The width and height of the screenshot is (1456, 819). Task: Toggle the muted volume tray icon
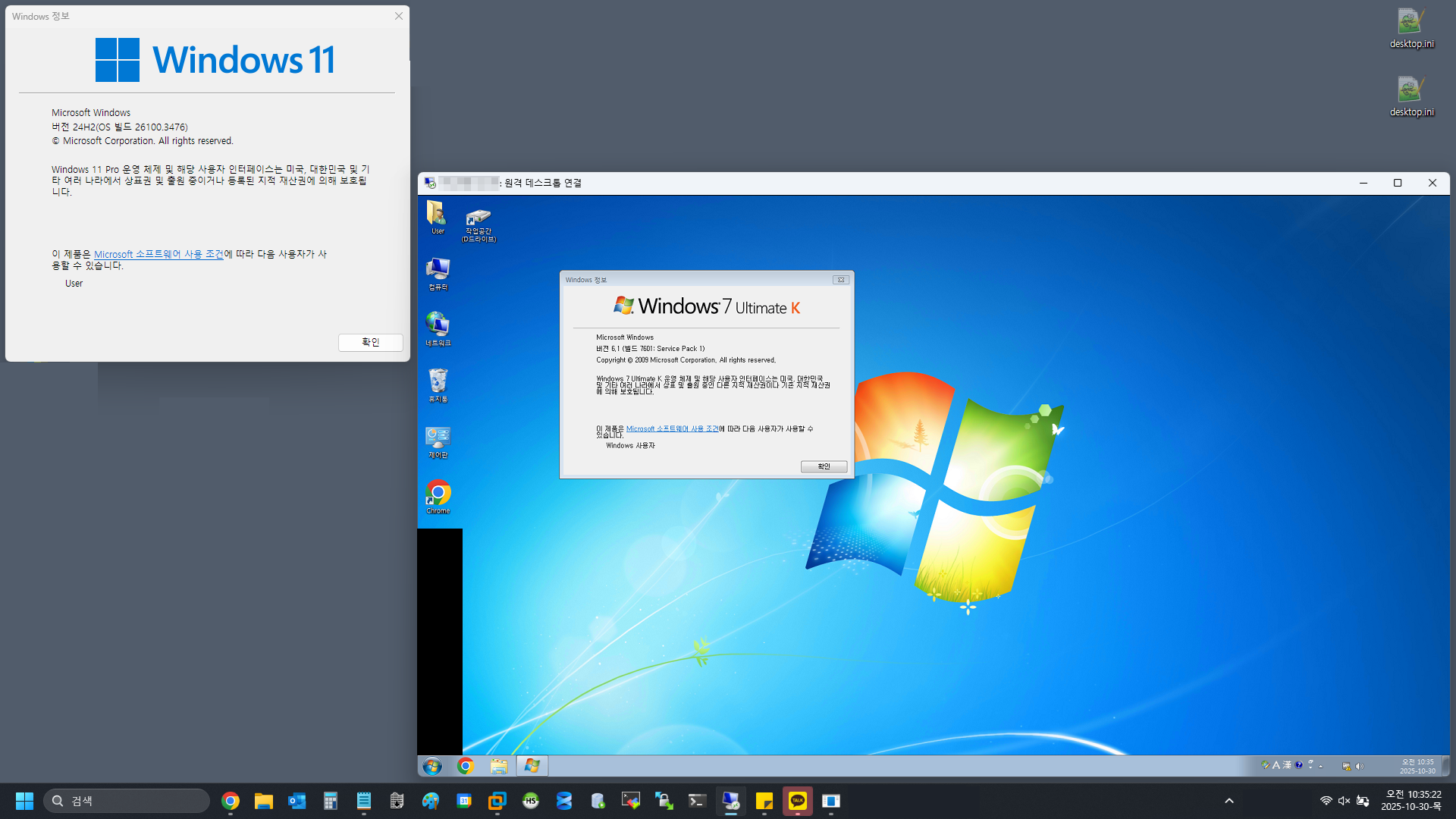(1344, 801)
